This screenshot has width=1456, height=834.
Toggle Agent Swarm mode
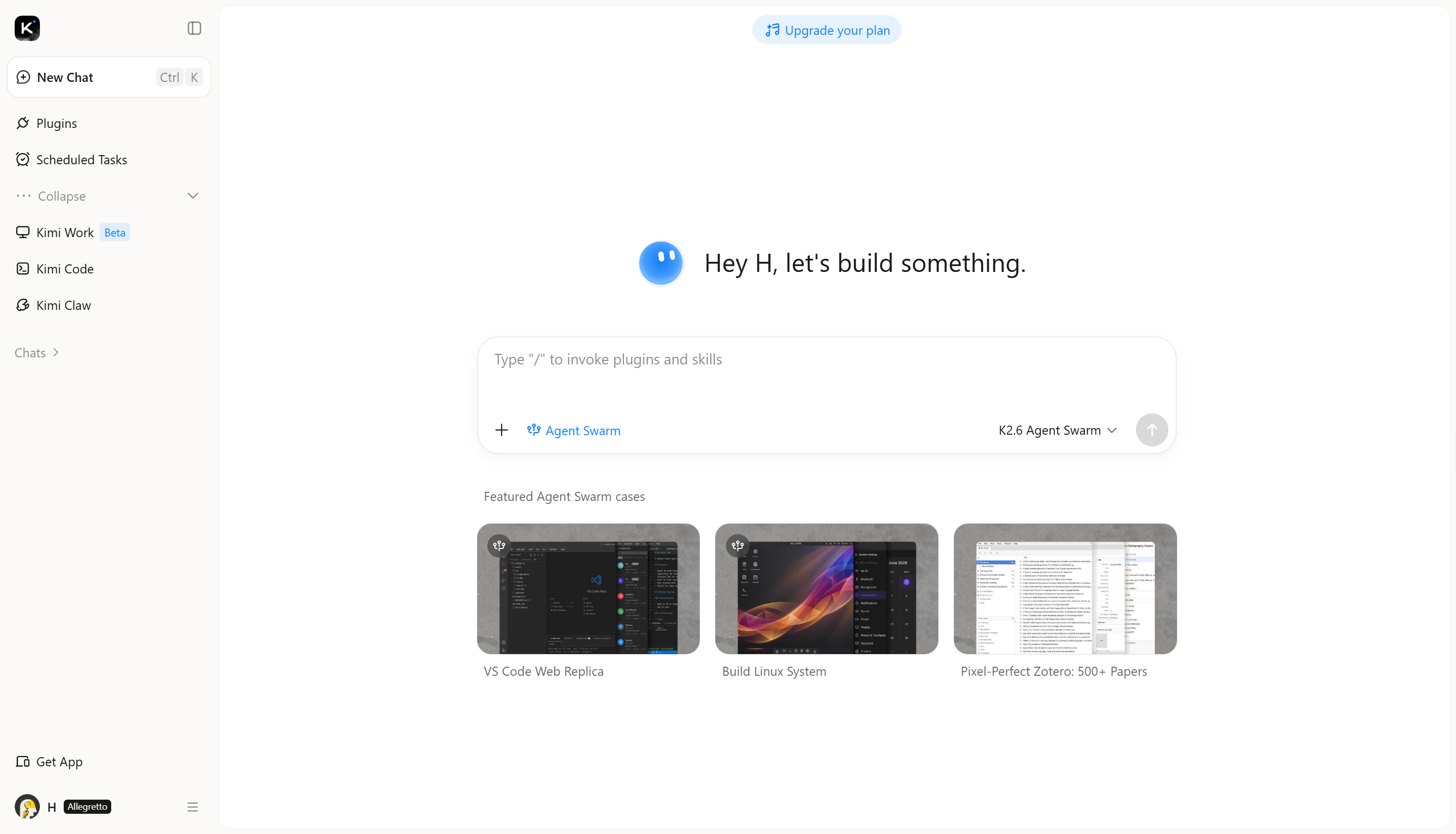pos(574,430)
